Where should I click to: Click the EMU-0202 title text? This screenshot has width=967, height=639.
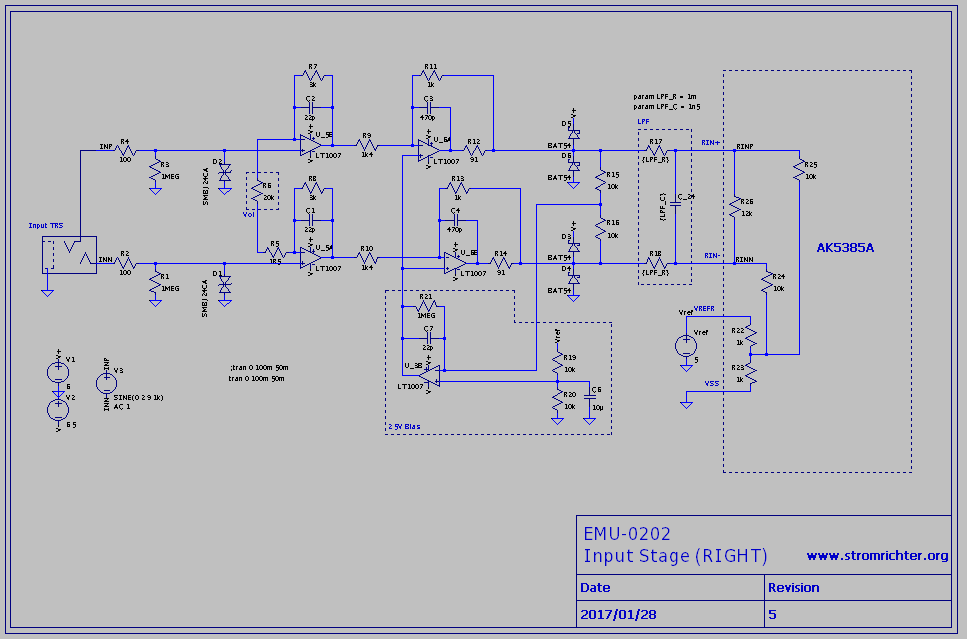point(627,534)
